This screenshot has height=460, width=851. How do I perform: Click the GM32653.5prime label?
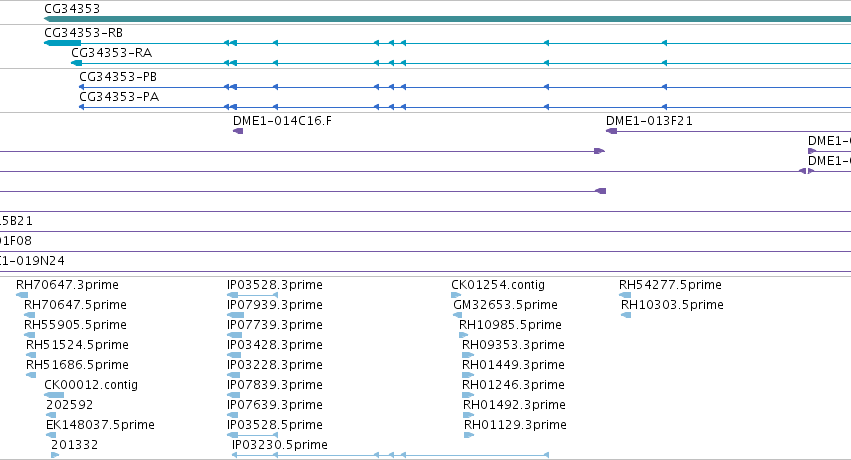[x=505, y=305]
